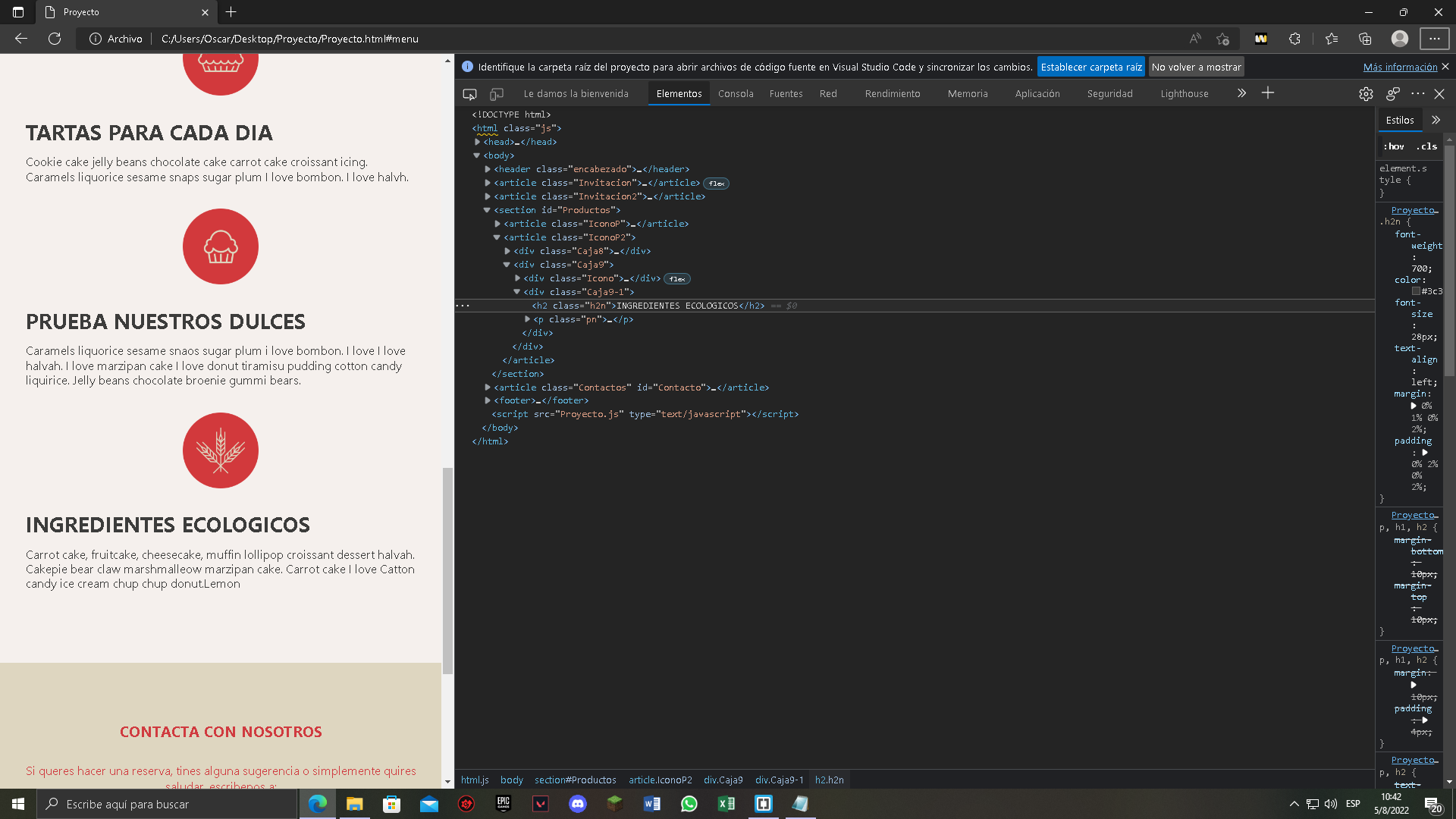The width and height of the screenshot is (1456, 819).
Task: Open the Más información link
Action: (1400, 67)
